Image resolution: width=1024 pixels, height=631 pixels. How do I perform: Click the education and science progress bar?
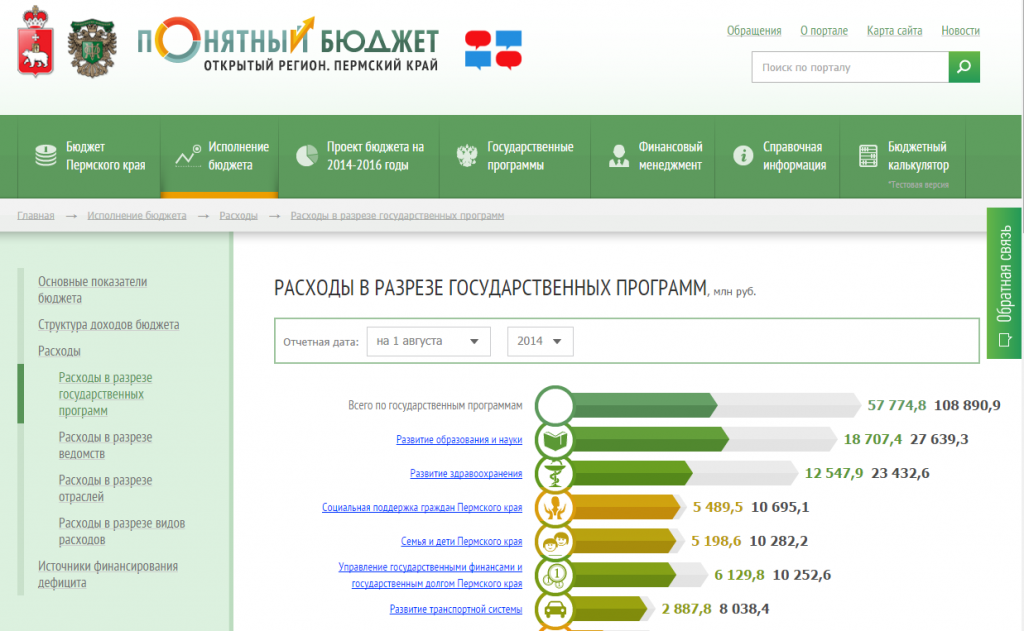[651, 440]
